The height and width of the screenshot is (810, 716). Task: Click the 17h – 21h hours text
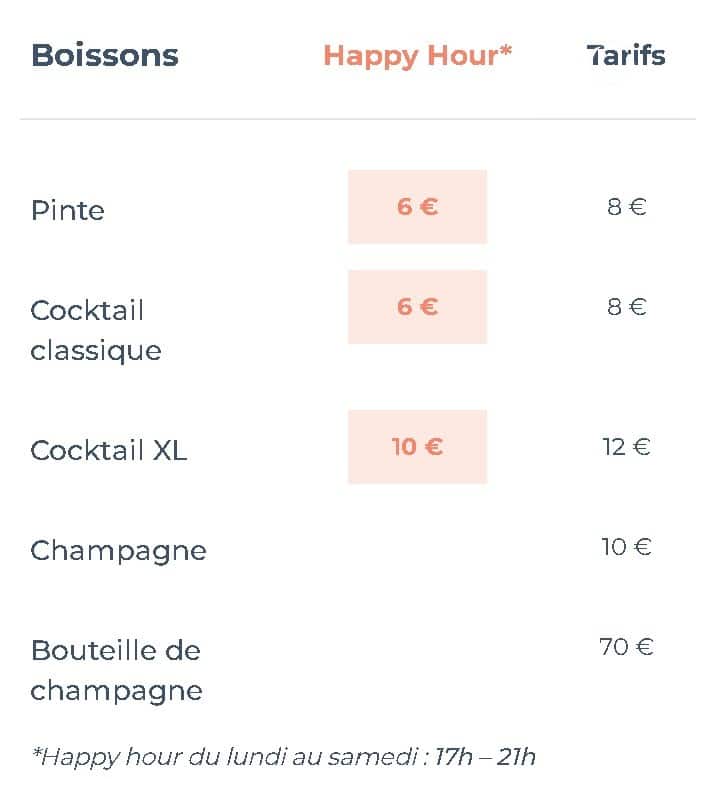[x=485, y=757]
